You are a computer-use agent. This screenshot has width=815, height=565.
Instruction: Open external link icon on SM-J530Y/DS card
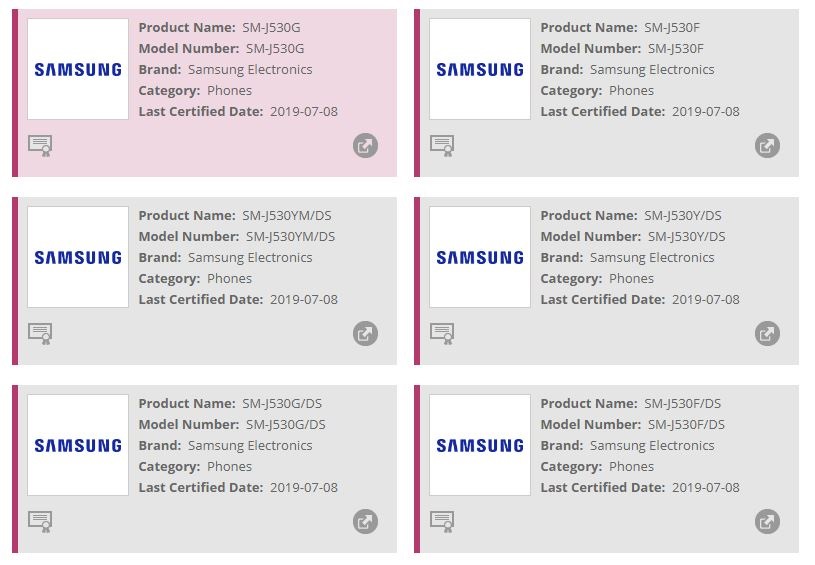click(767, 334)
